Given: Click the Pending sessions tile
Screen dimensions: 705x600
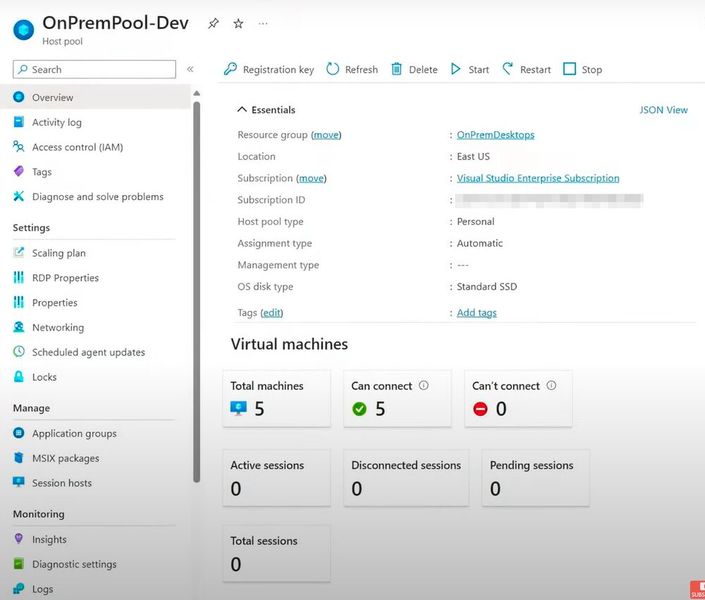Looking at the screenshot, I should pyautogui.click(x=535, y=478).
